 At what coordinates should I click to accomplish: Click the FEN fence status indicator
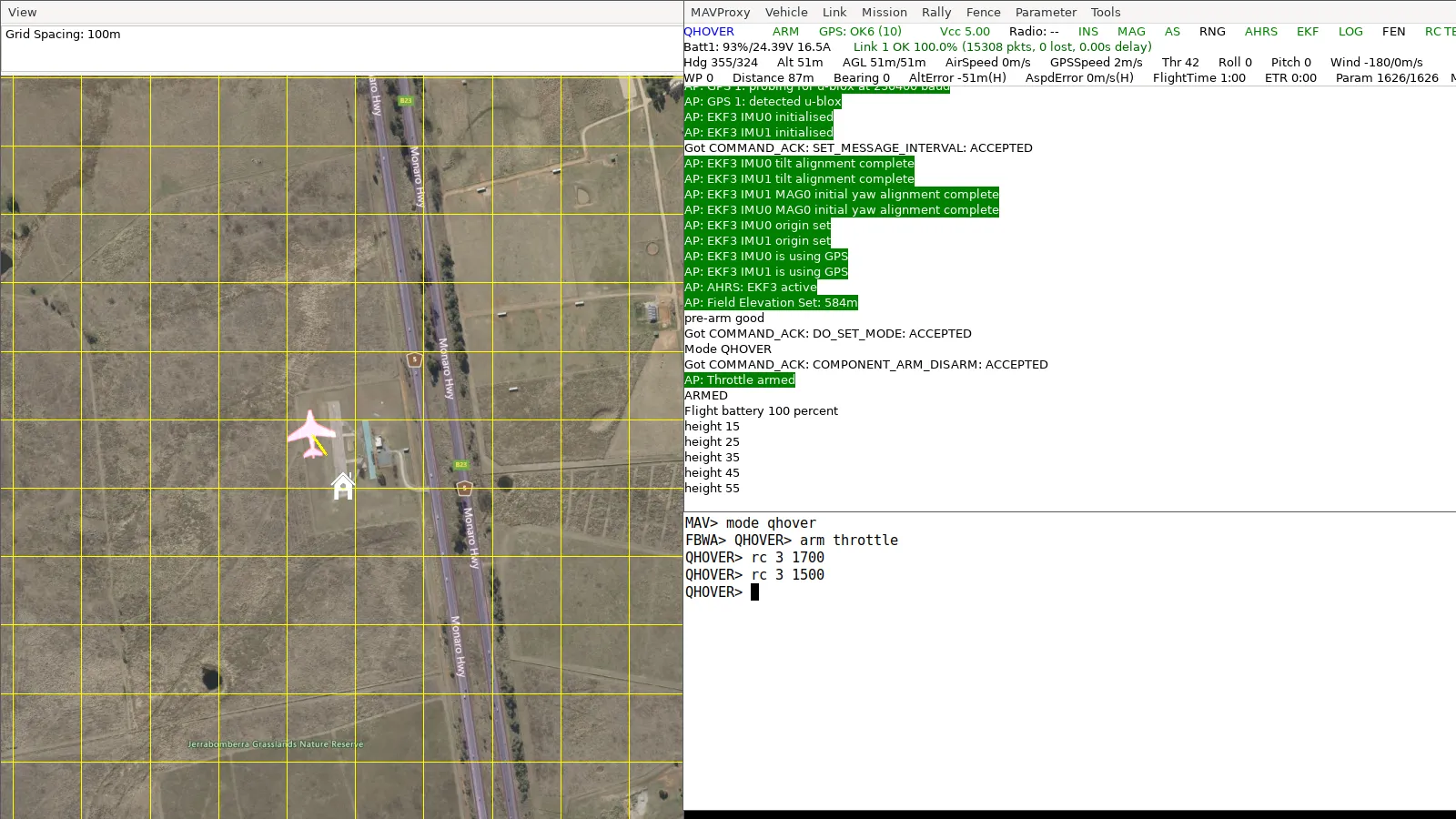[x=1393, y=31]
